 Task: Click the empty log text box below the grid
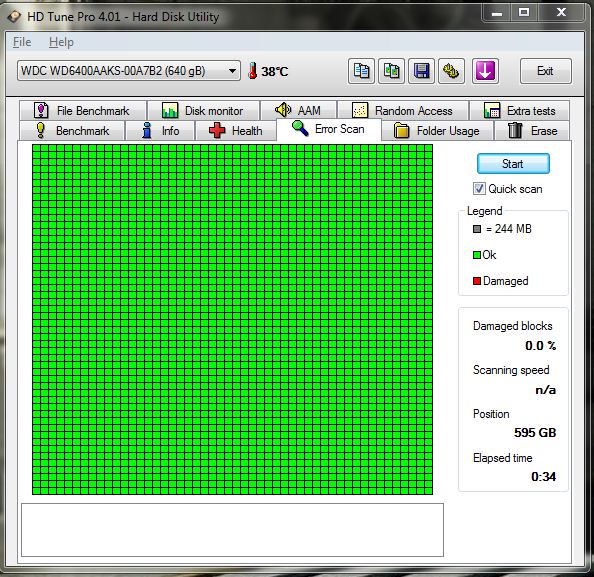coord(232,530)
